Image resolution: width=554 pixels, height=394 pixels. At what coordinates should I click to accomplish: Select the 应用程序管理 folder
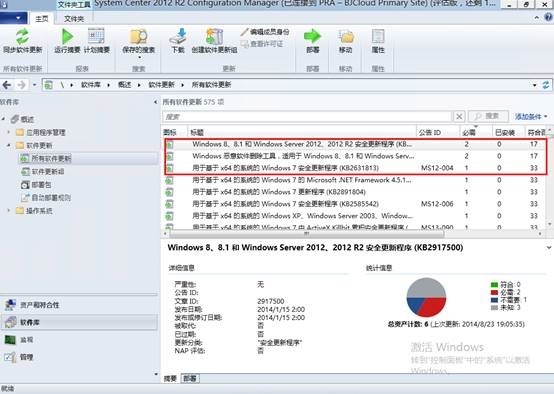tap(46, 132)
